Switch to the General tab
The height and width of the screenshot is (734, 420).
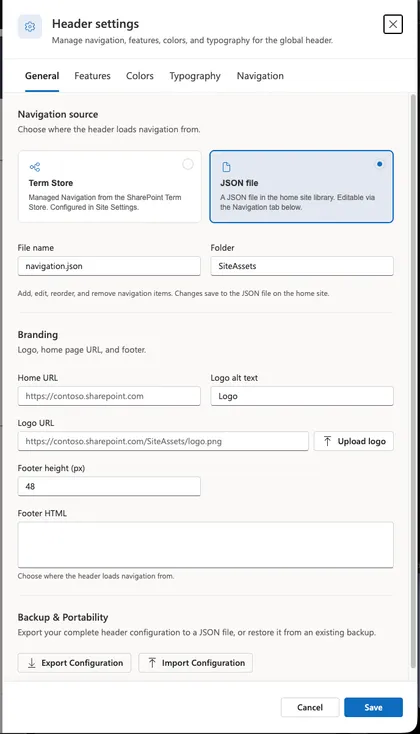42,76
